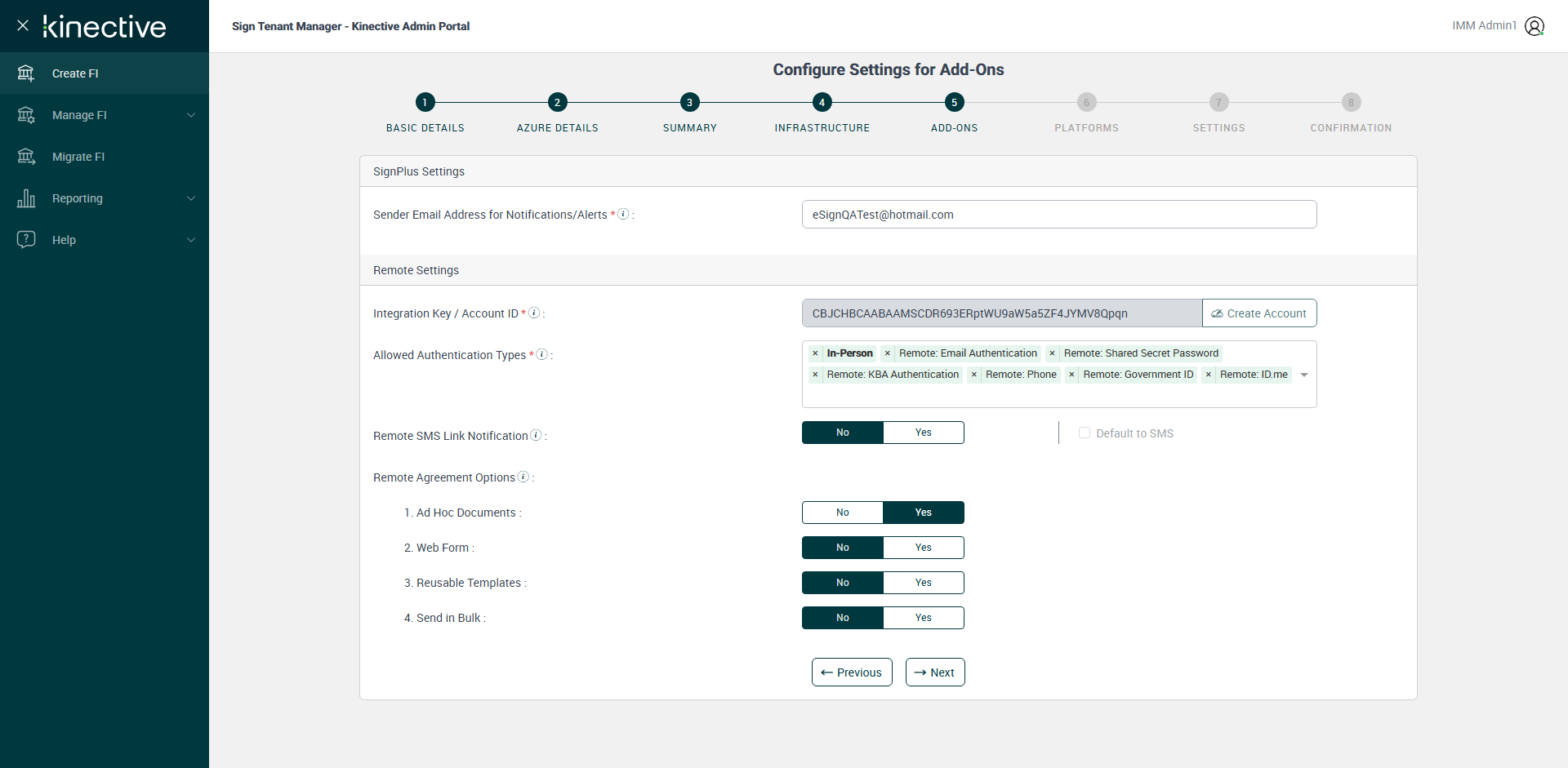Click the Sender Email Address input field
Screen dimensions: 1568x768
click(x=1059, y=215)
